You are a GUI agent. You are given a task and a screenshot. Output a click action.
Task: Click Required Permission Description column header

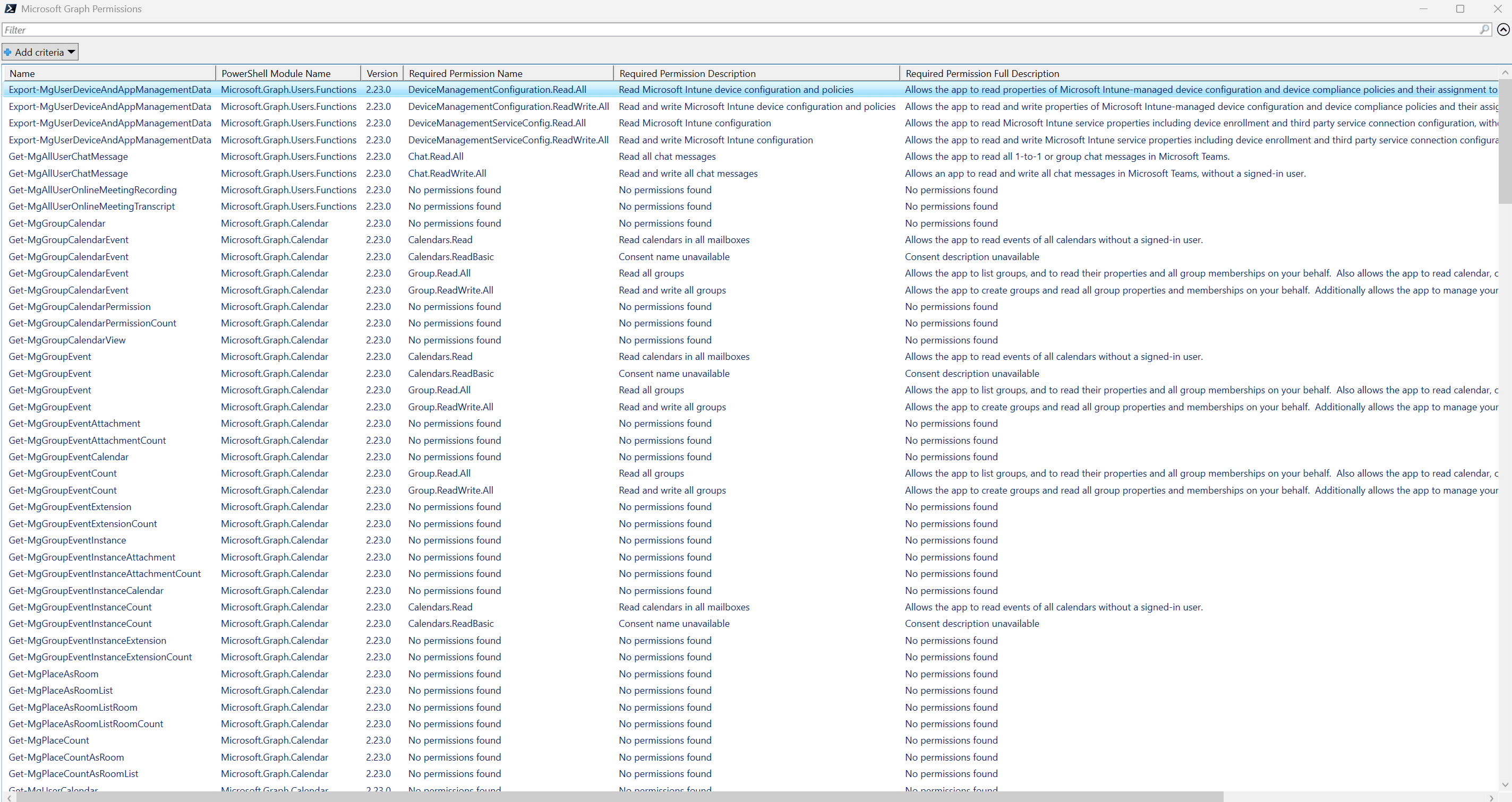[755, 73]
